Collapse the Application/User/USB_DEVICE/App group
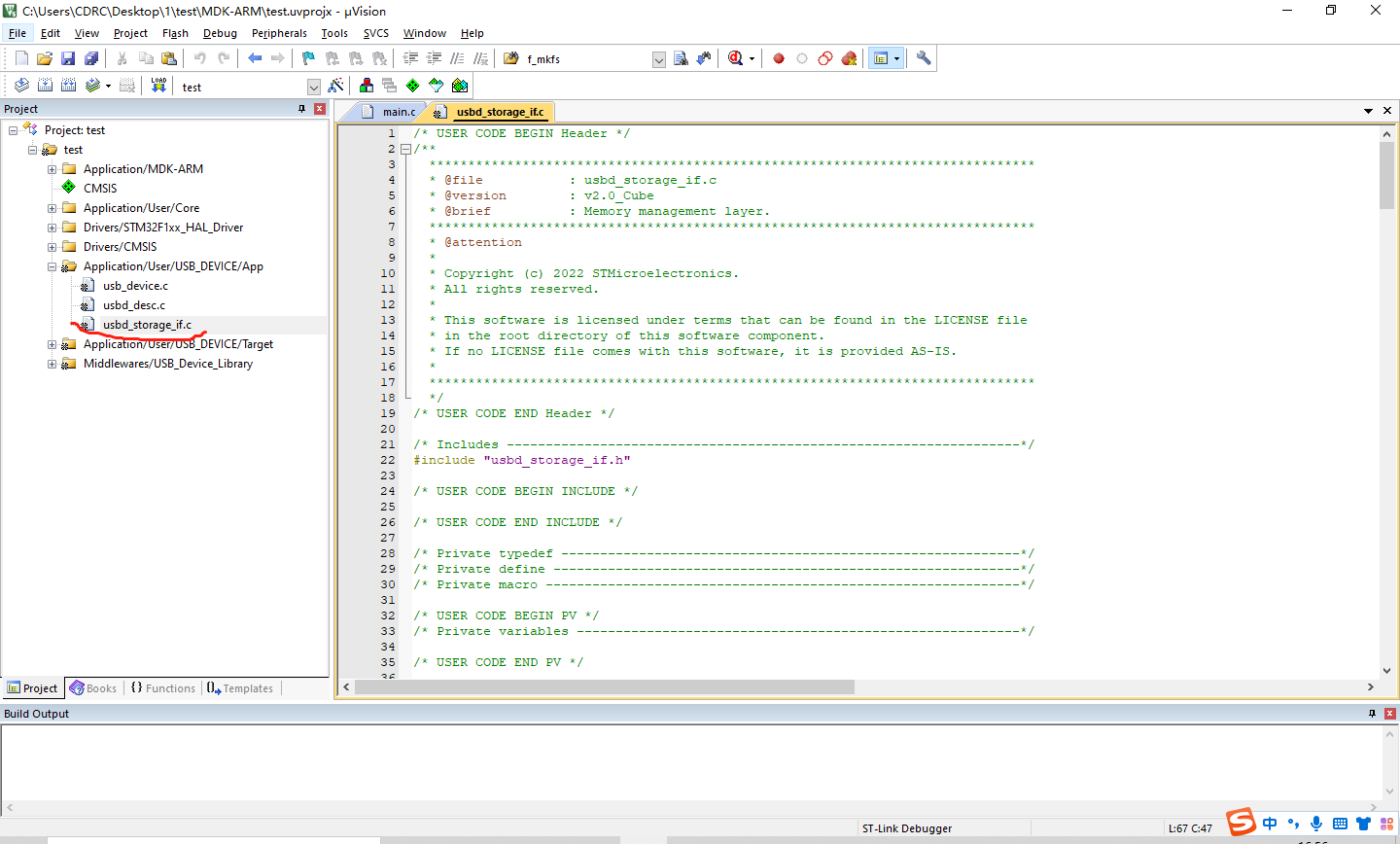 pos(51,265)
